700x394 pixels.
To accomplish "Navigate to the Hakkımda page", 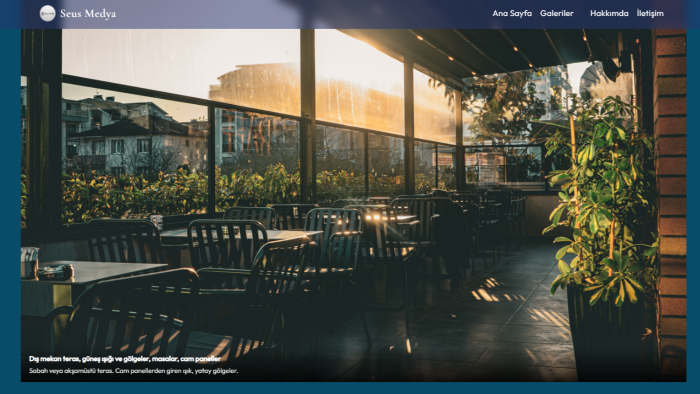I will (x=609, y=13).
